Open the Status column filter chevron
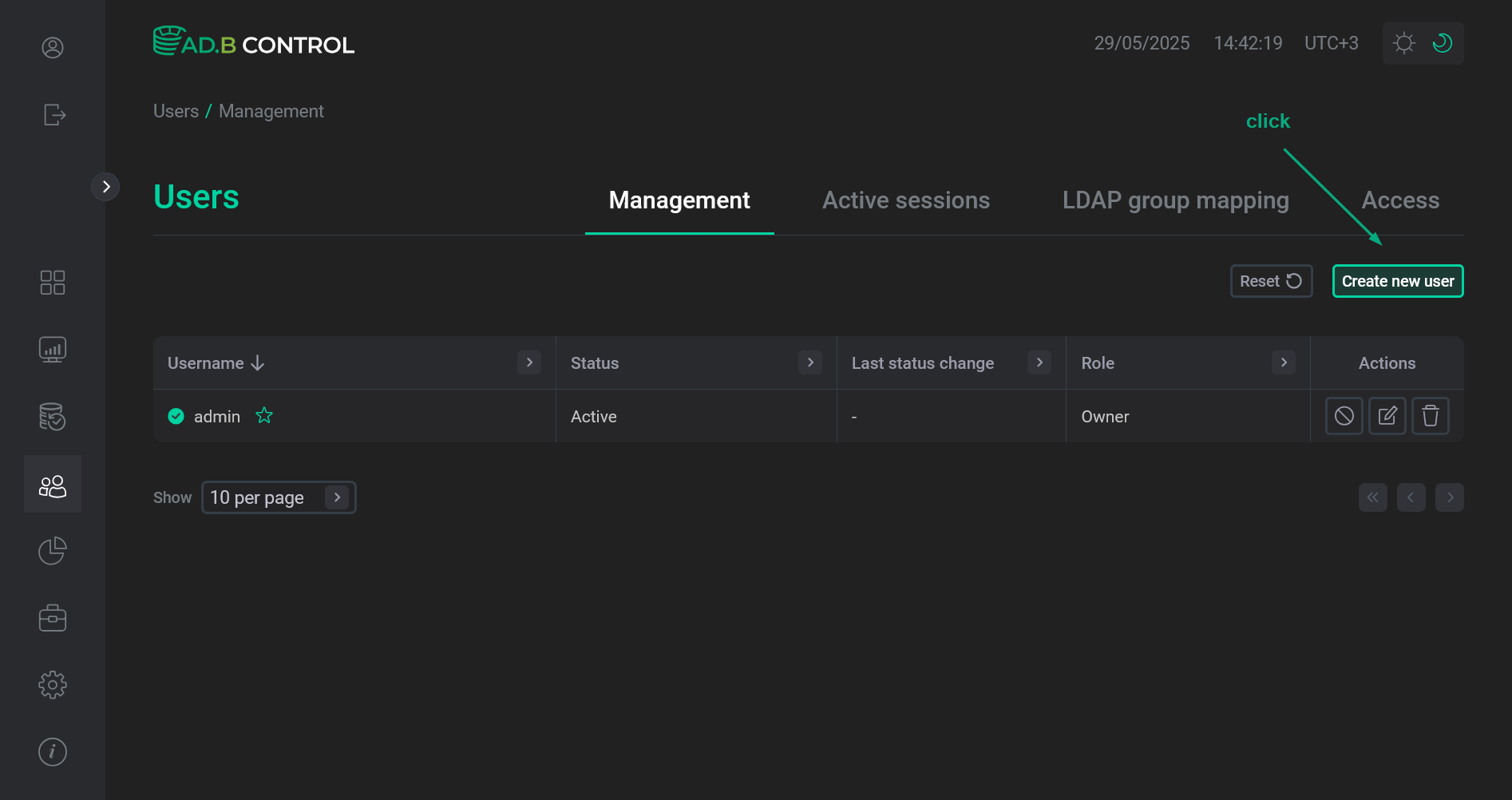 click(x=809, y=362)
